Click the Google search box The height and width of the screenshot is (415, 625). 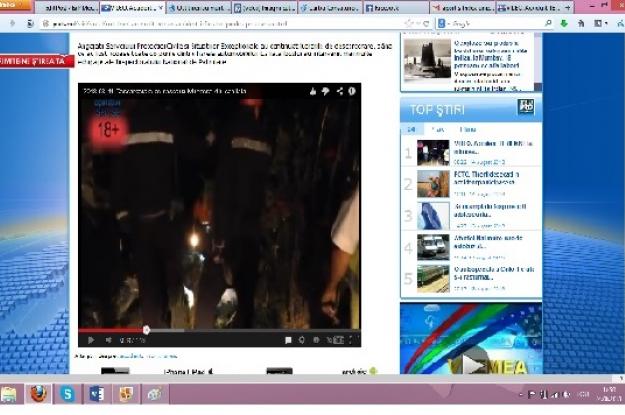tap(494, 24)
